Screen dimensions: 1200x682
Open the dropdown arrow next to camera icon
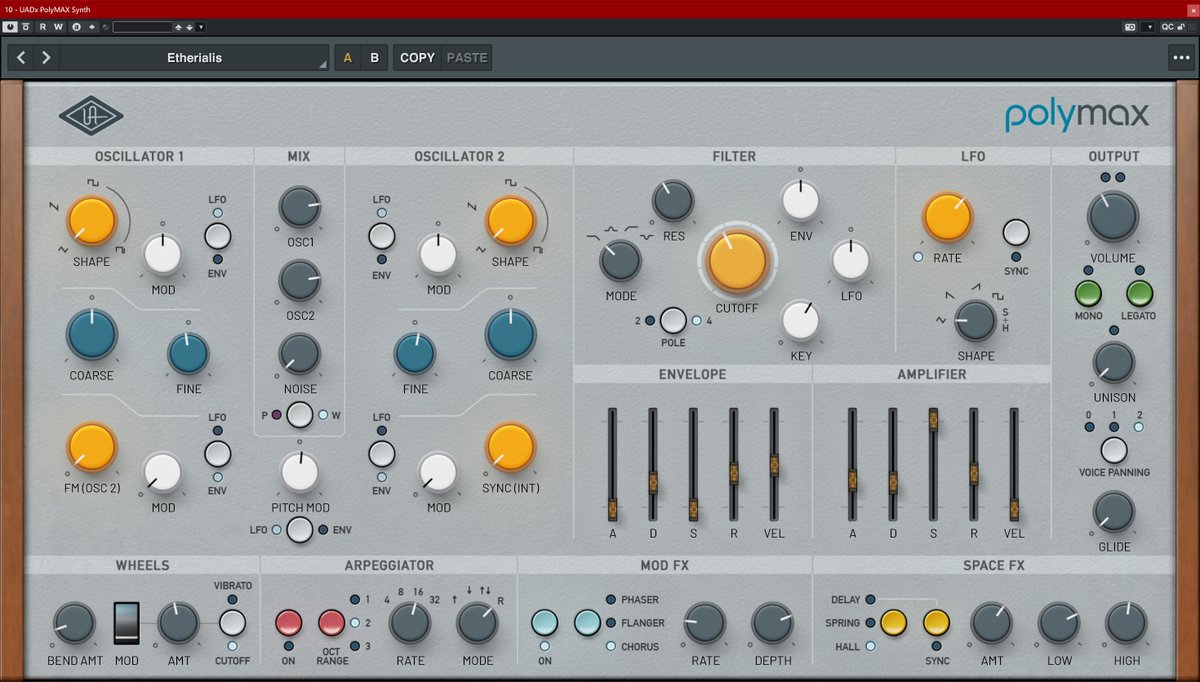click(x=1148, y=27)
